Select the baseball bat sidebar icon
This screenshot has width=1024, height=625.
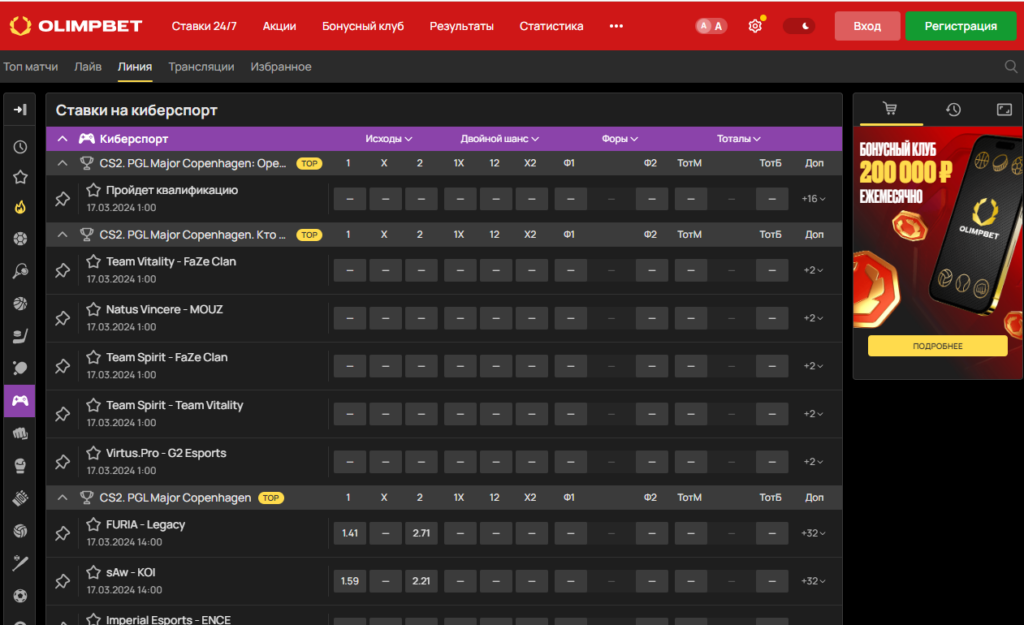(x=20, y=563)
